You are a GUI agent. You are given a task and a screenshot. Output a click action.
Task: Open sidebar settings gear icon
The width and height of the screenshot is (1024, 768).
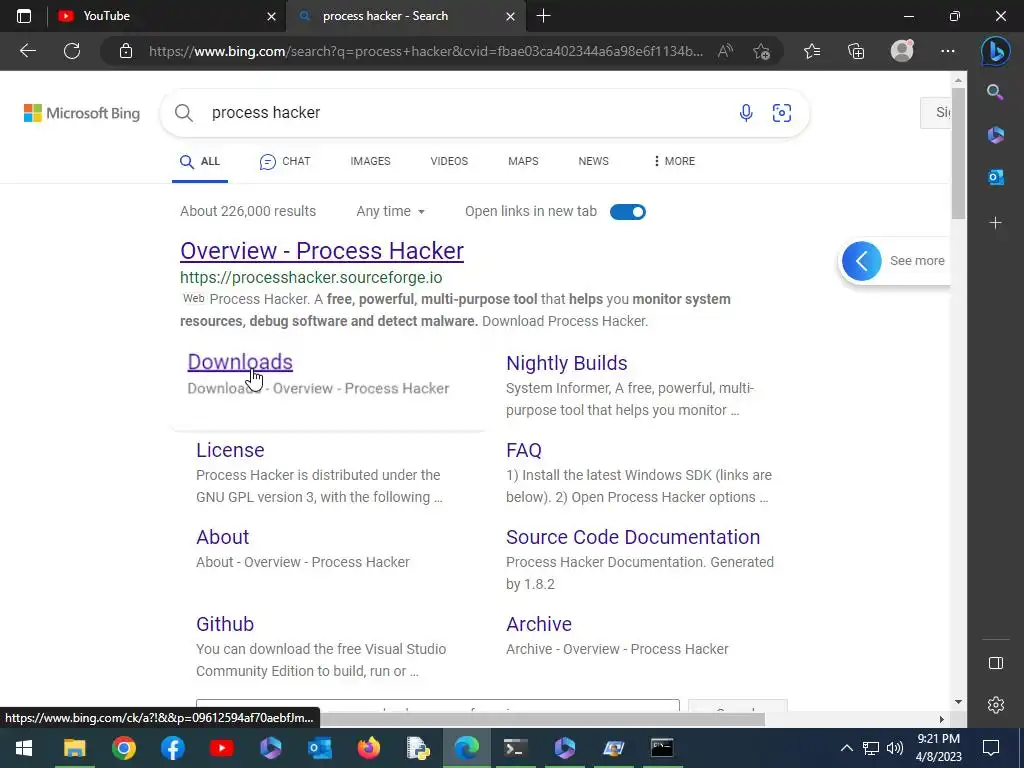(995, 705)
